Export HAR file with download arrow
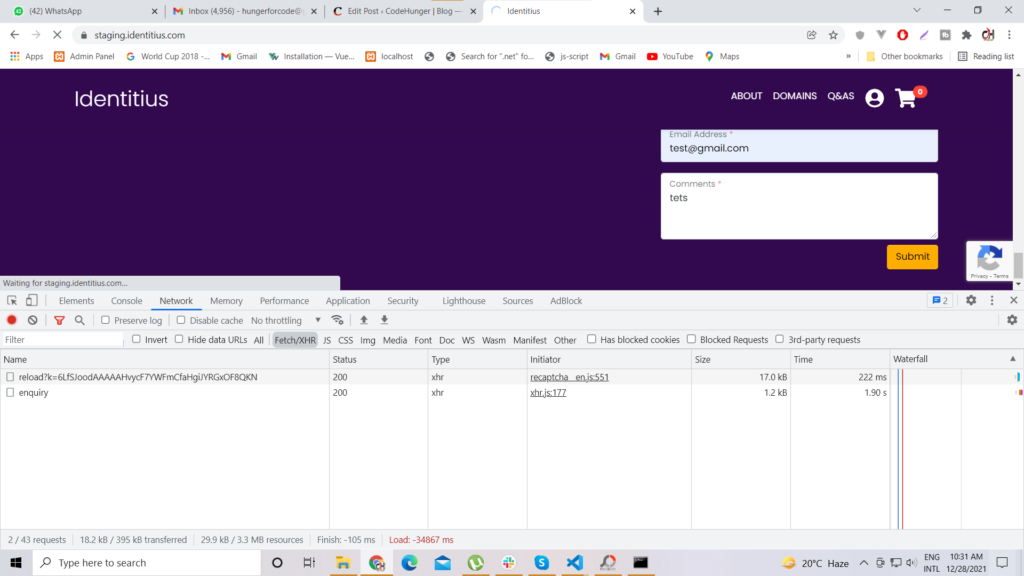1024x576 pixels. [x=385, y=320]
